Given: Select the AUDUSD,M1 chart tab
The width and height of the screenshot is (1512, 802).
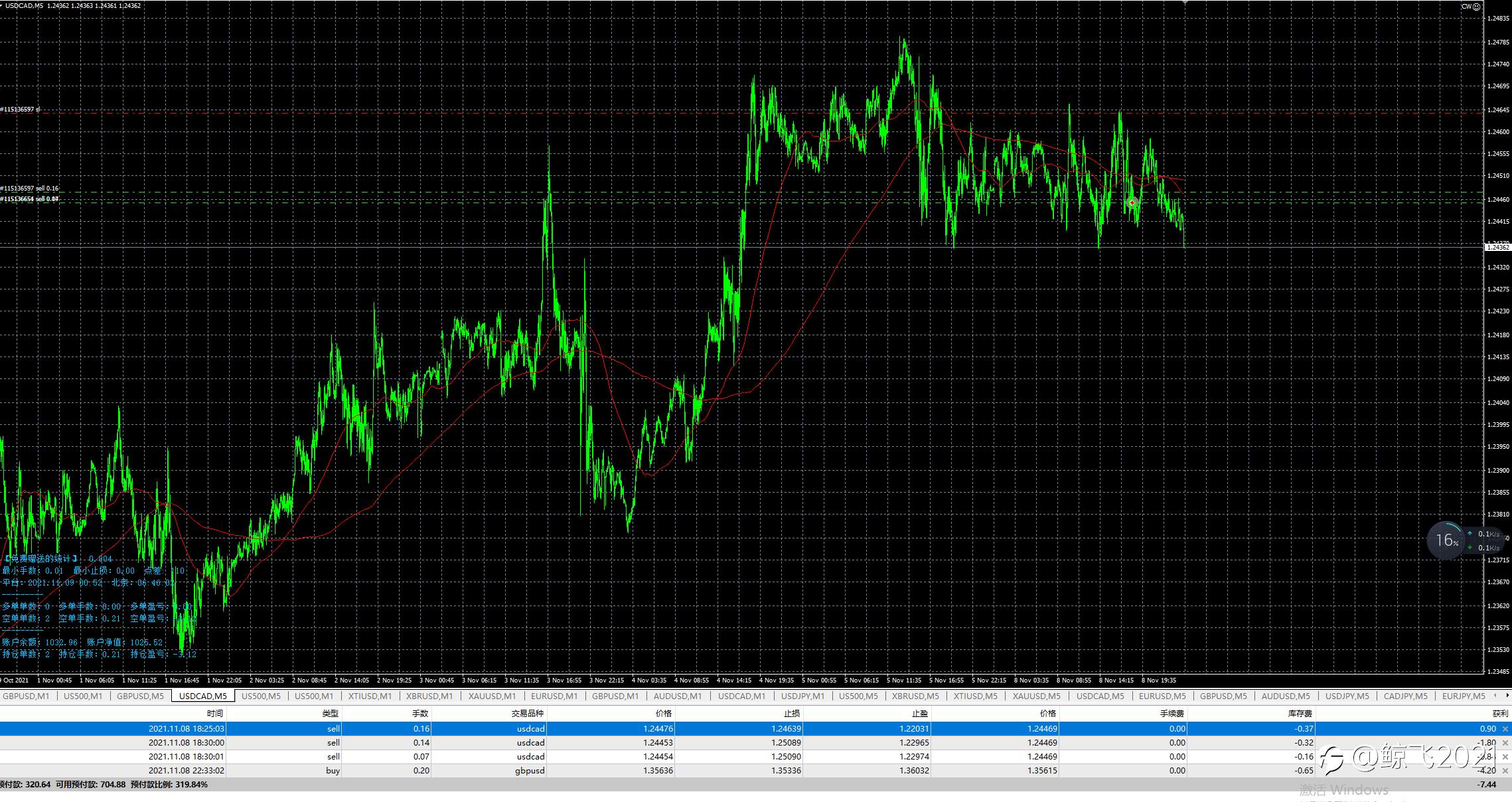Looking at the screenshot, I should tap(678, 696).
